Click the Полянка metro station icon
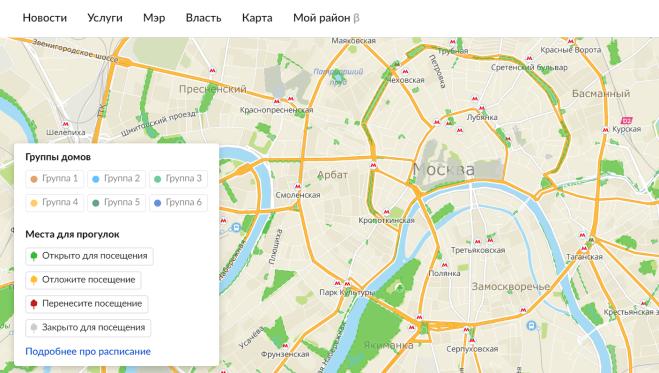659x373 pixels. click(x=445, y=265)
